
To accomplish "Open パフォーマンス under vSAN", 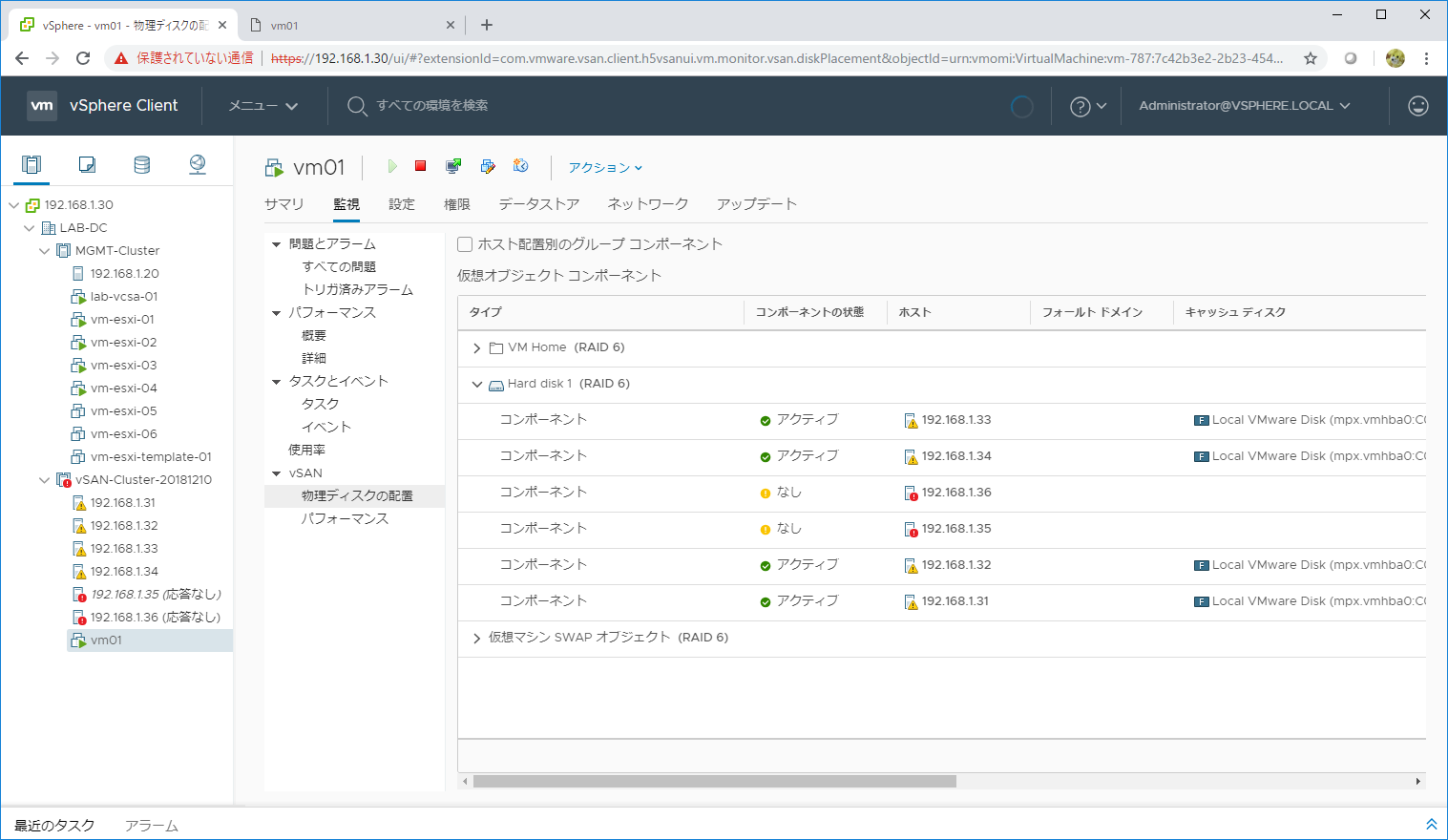I will tap(345, 519).
